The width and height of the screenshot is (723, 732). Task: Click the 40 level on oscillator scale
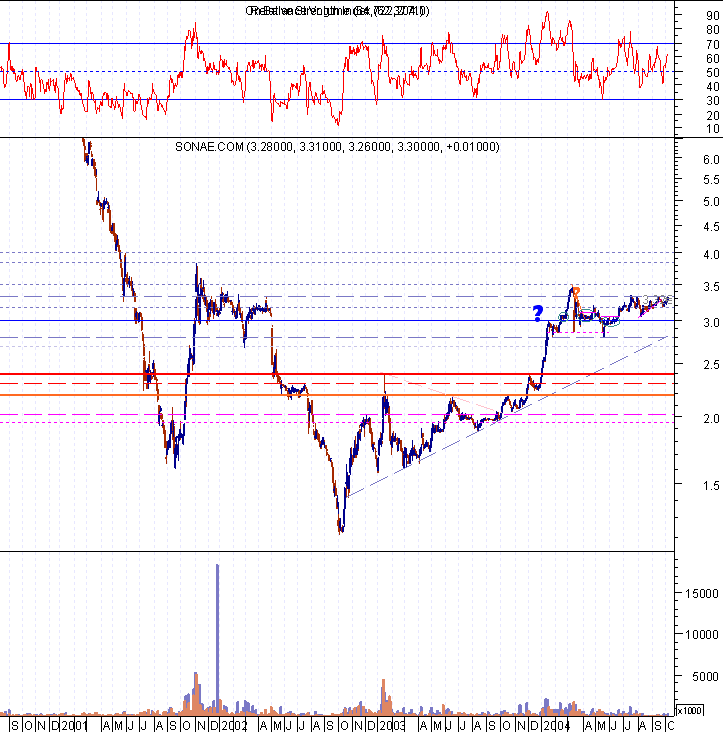[x=712, y=86]
